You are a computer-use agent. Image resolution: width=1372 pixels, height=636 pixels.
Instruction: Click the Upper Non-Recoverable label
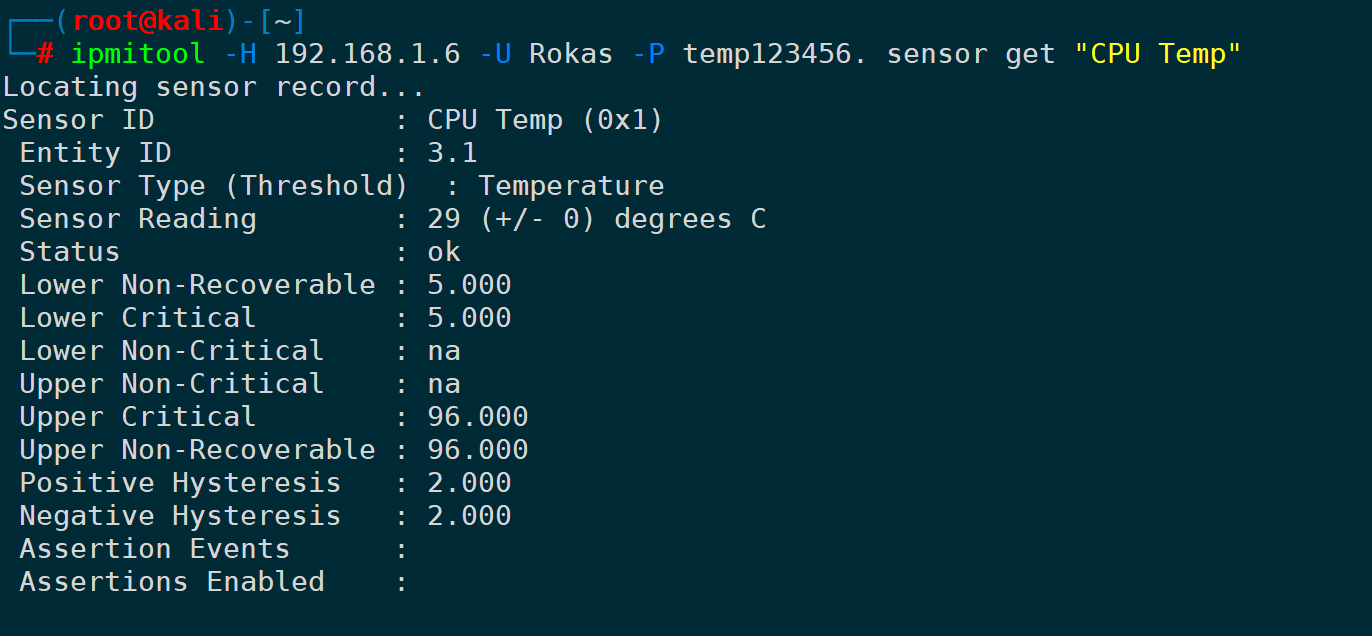(197, 450)
